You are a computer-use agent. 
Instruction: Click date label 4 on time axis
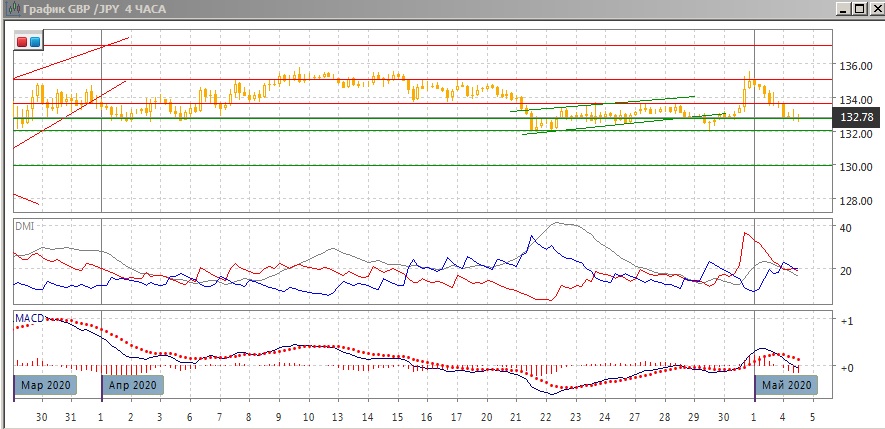pos(783,417)
